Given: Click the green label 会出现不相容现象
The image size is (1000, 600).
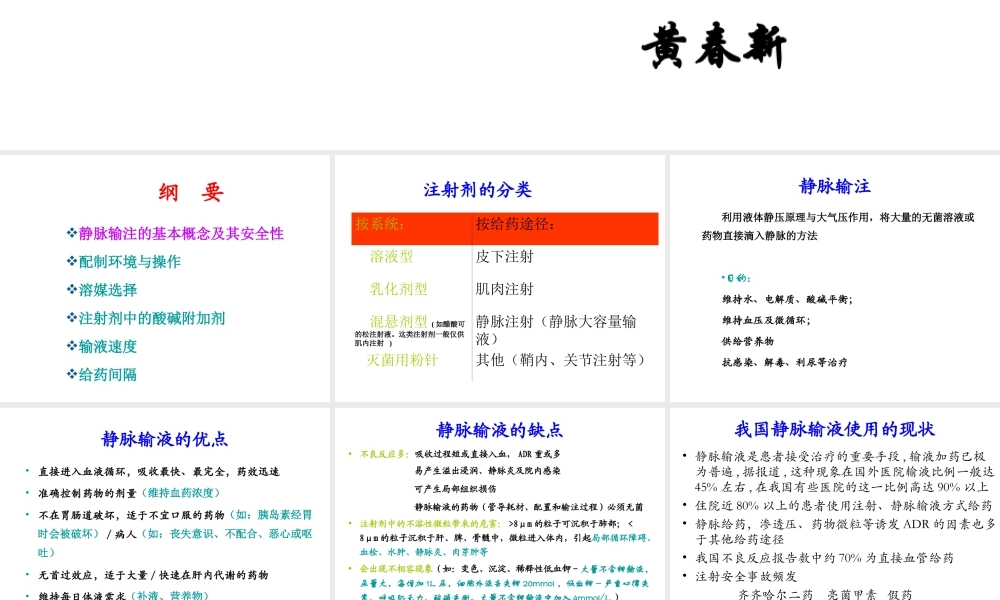Looking at the screenshot, I should tap(396, 568).
